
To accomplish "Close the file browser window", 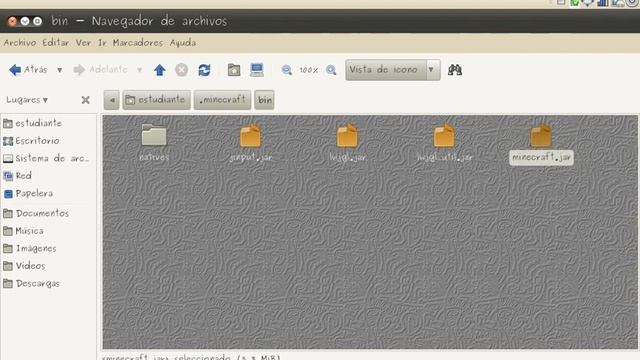I will 12,21.
